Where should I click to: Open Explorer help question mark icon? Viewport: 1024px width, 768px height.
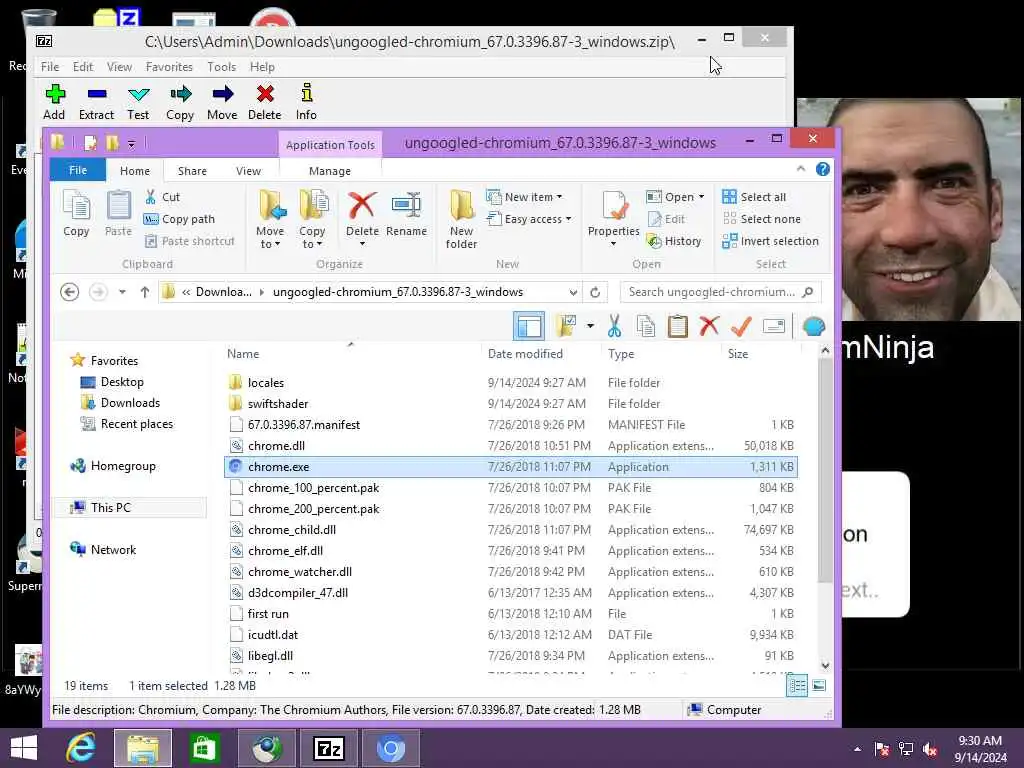(x=823, y=169)
